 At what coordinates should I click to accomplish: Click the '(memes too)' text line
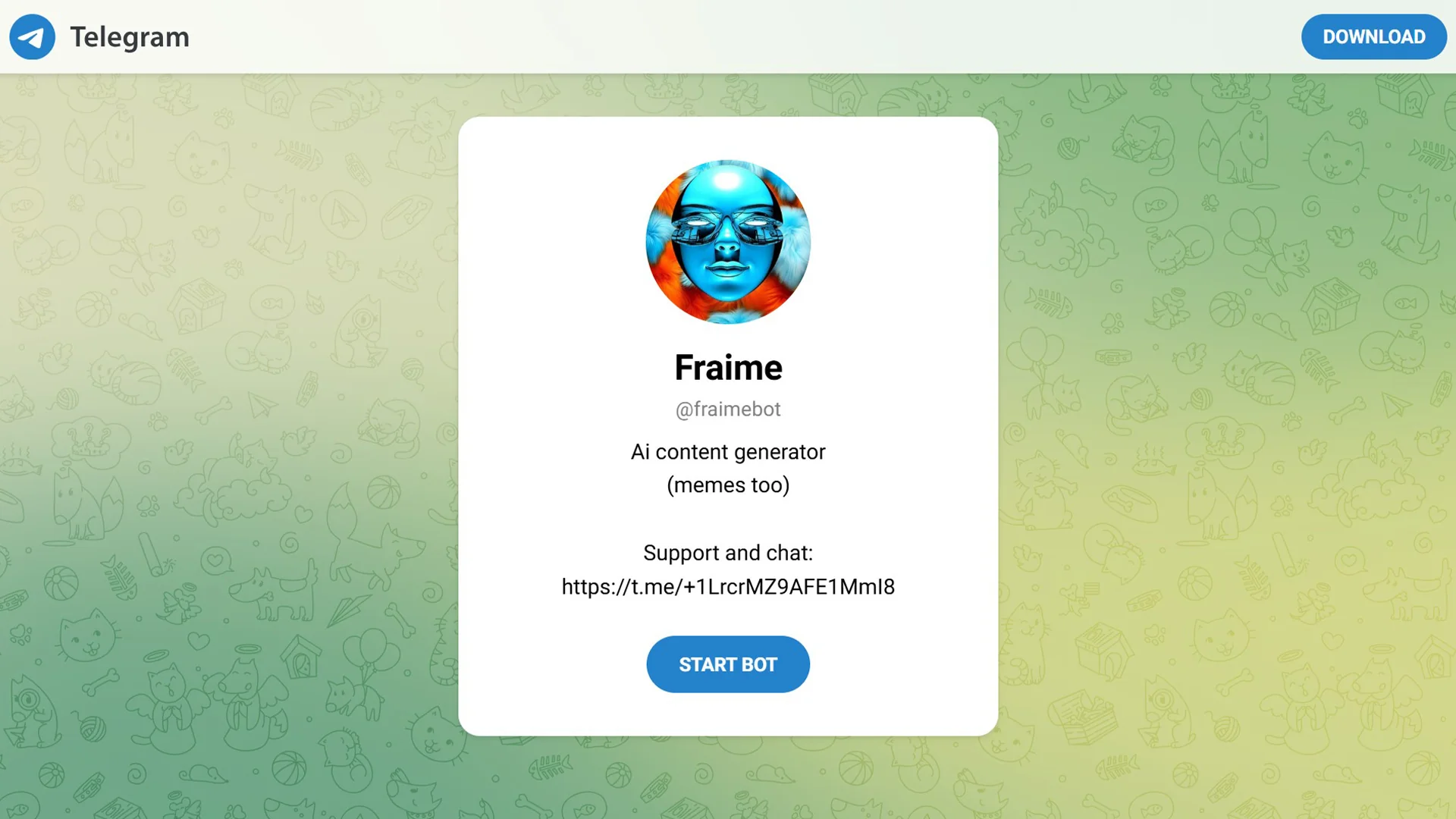coord(728,485)
